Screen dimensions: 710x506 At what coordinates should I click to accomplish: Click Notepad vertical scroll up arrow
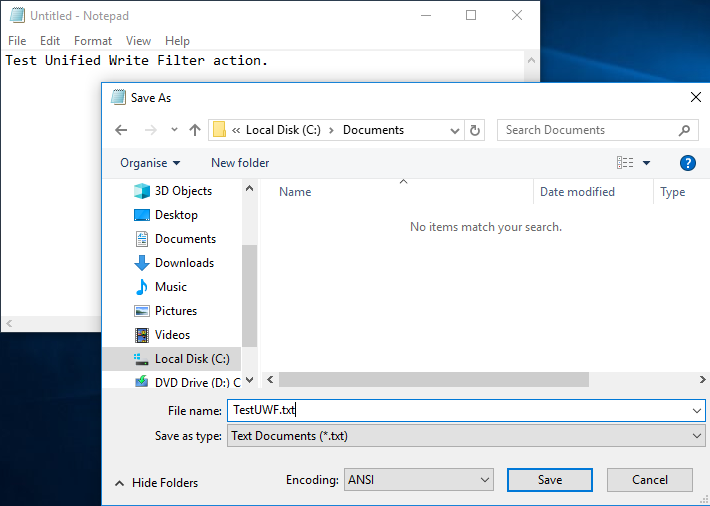tap(532, 60)
